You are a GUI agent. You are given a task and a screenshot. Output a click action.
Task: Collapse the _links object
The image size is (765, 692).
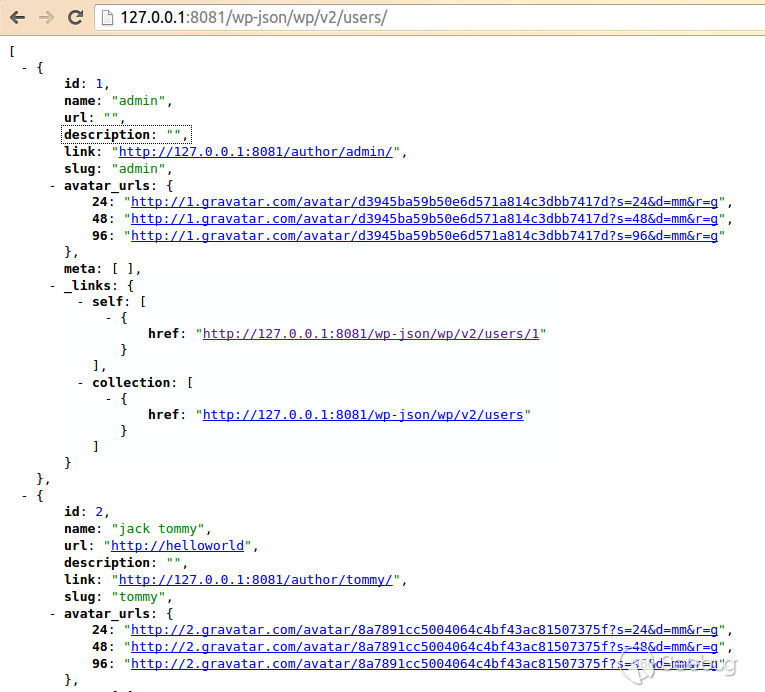(x=53, y=285)
